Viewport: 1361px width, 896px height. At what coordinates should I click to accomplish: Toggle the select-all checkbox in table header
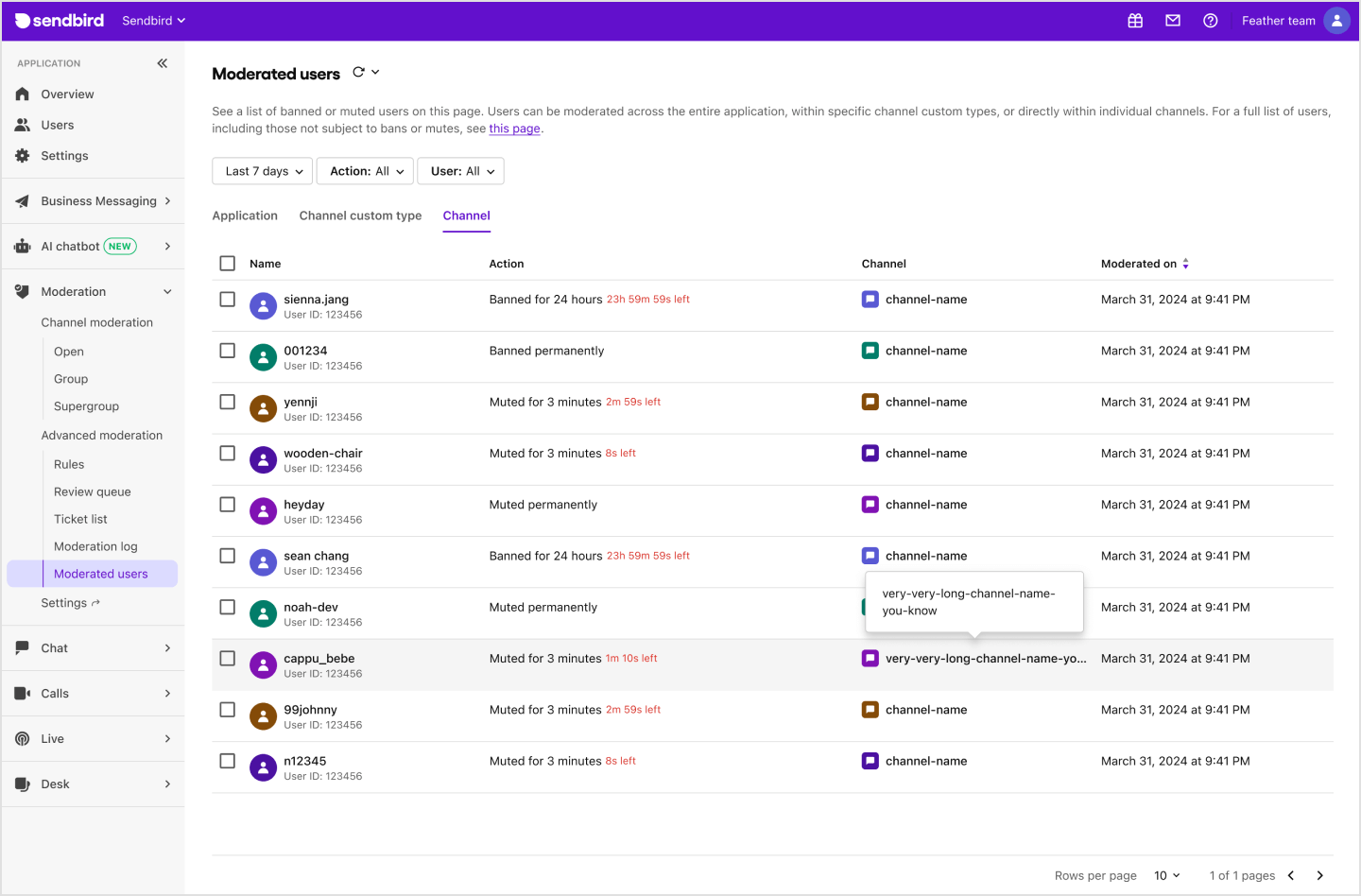click(228, 264)
